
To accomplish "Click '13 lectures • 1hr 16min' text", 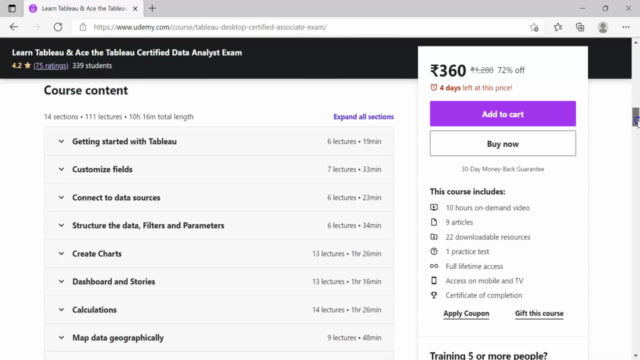I will coord(347,282).
